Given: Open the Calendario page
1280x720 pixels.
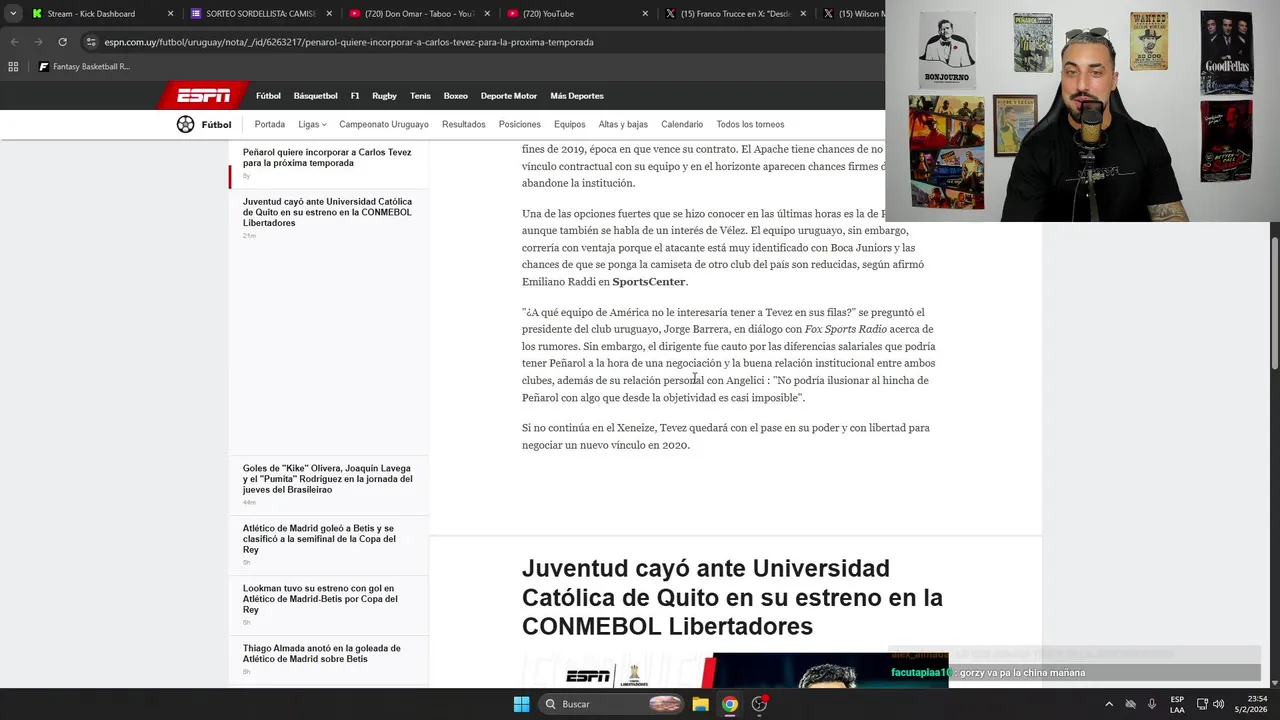Looking at the screenshot, I should [x=682, y=124].
